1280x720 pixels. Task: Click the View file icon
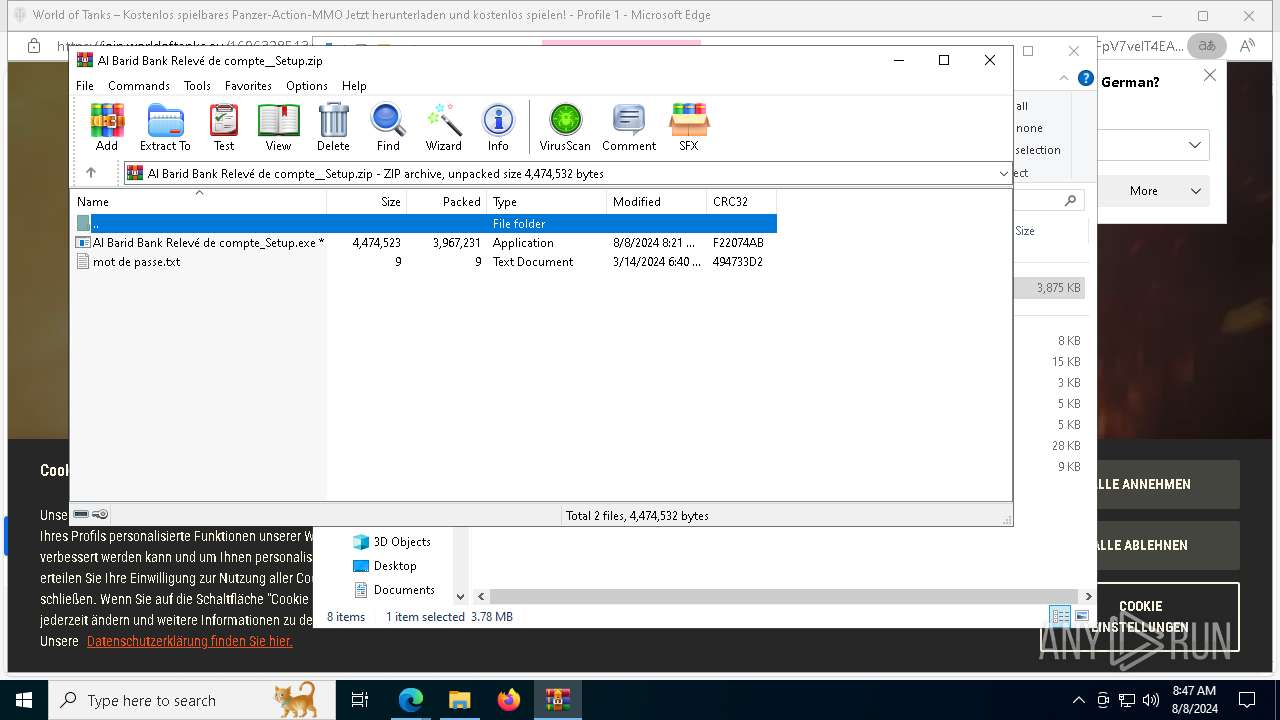[x=278, y=127]
